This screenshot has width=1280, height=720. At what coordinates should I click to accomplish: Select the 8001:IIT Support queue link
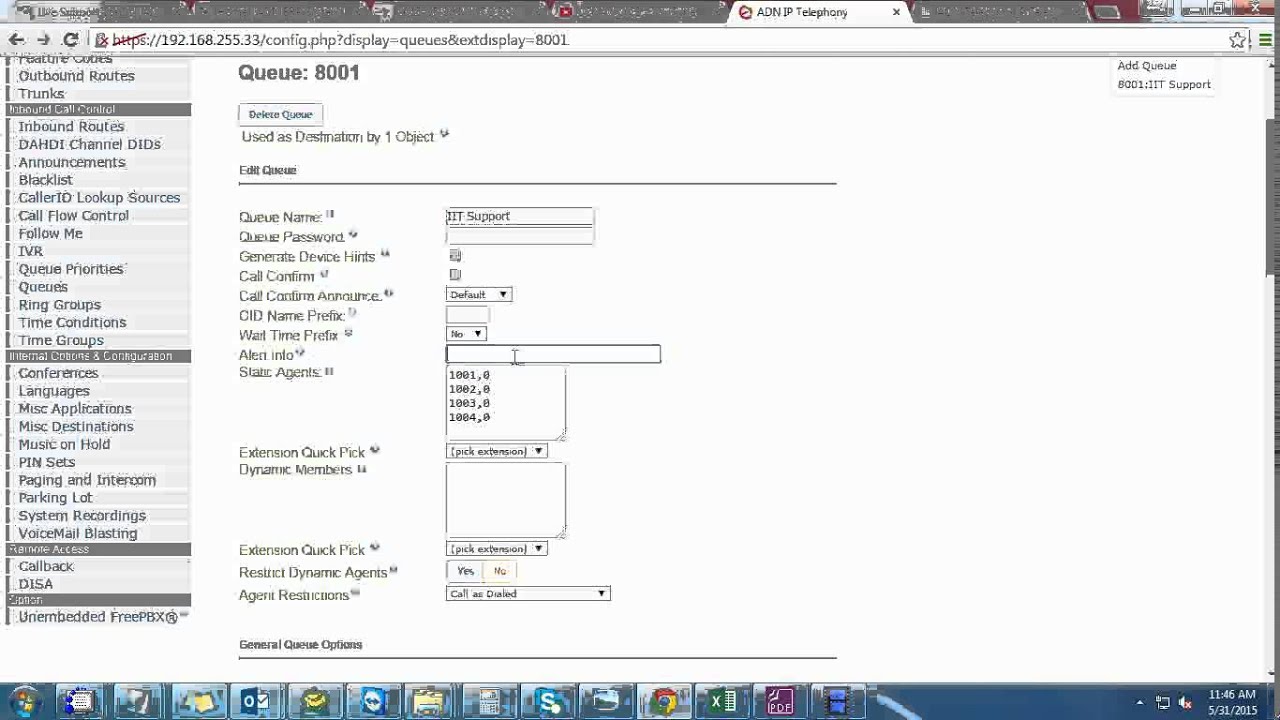[1164, 85]
